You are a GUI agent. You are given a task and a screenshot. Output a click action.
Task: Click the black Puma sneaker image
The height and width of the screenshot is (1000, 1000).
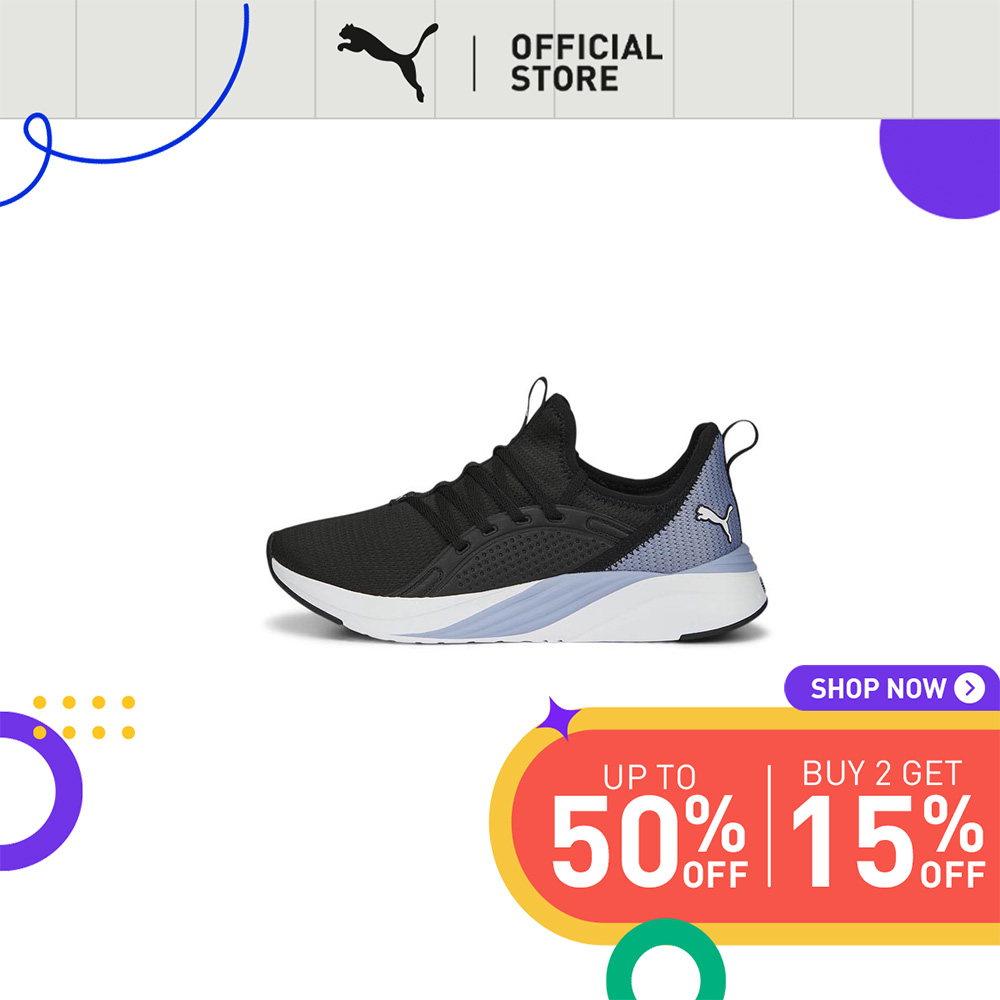pos(517,510)
